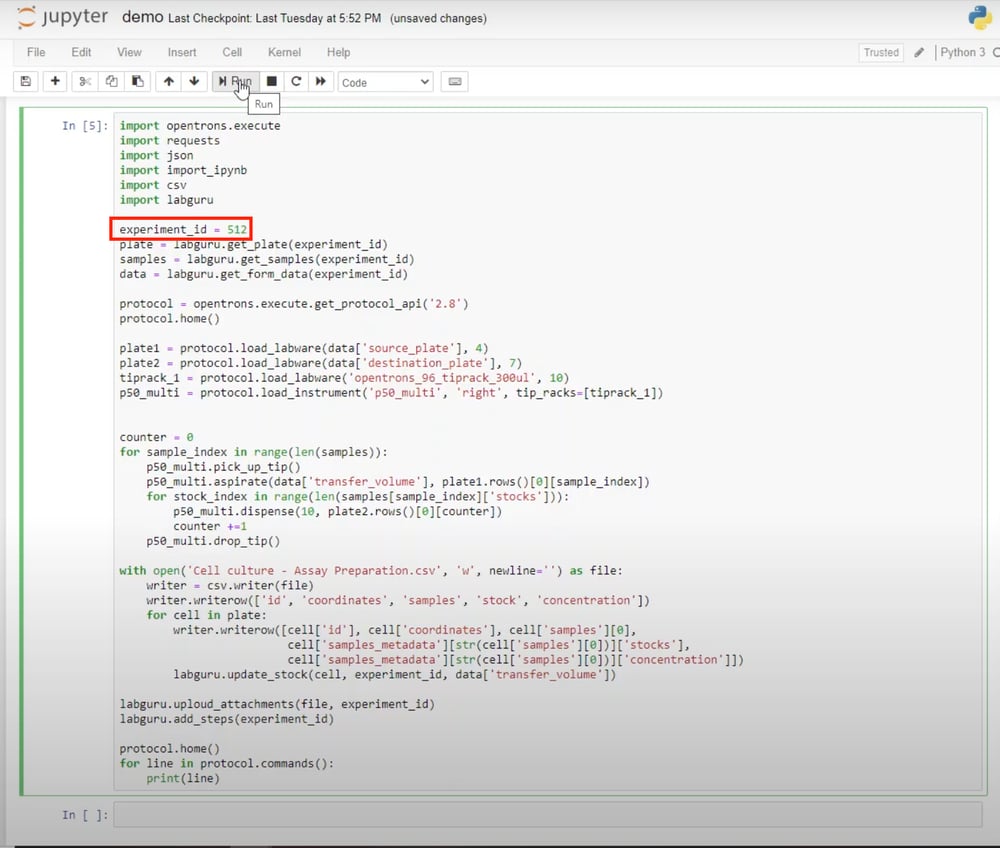Run the selected cell
1000x848 pixels.
234,81
